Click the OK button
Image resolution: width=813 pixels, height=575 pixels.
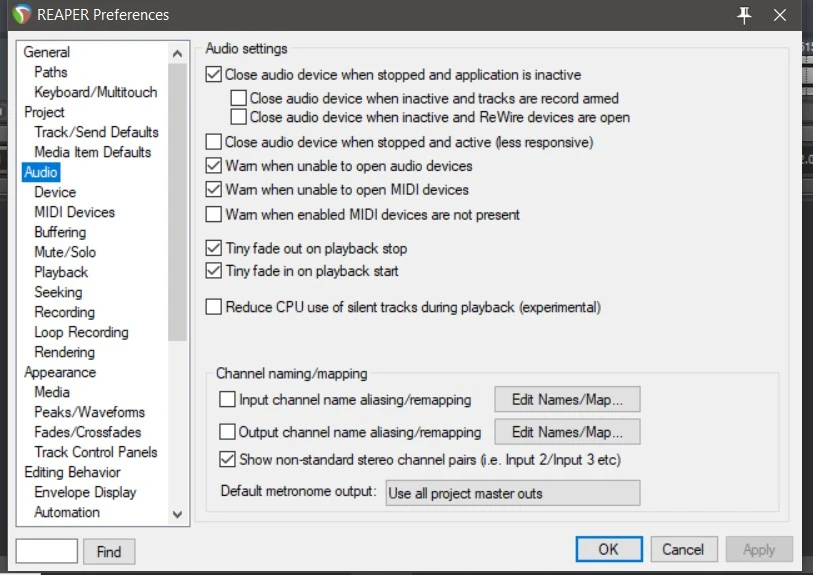pos(609,549)
